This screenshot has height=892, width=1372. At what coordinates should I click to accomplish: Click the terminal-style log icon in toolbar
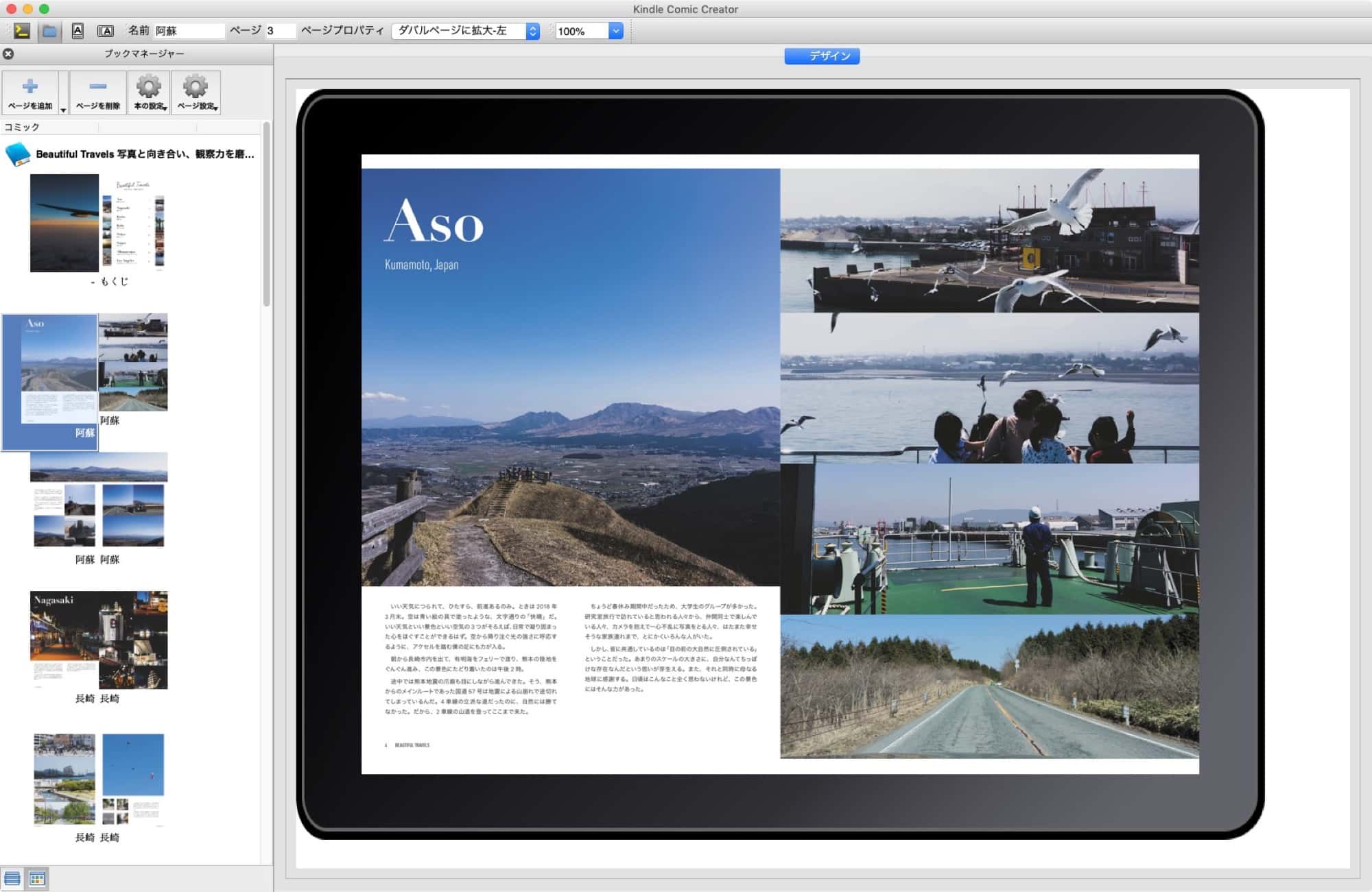[x=22, y=31]
